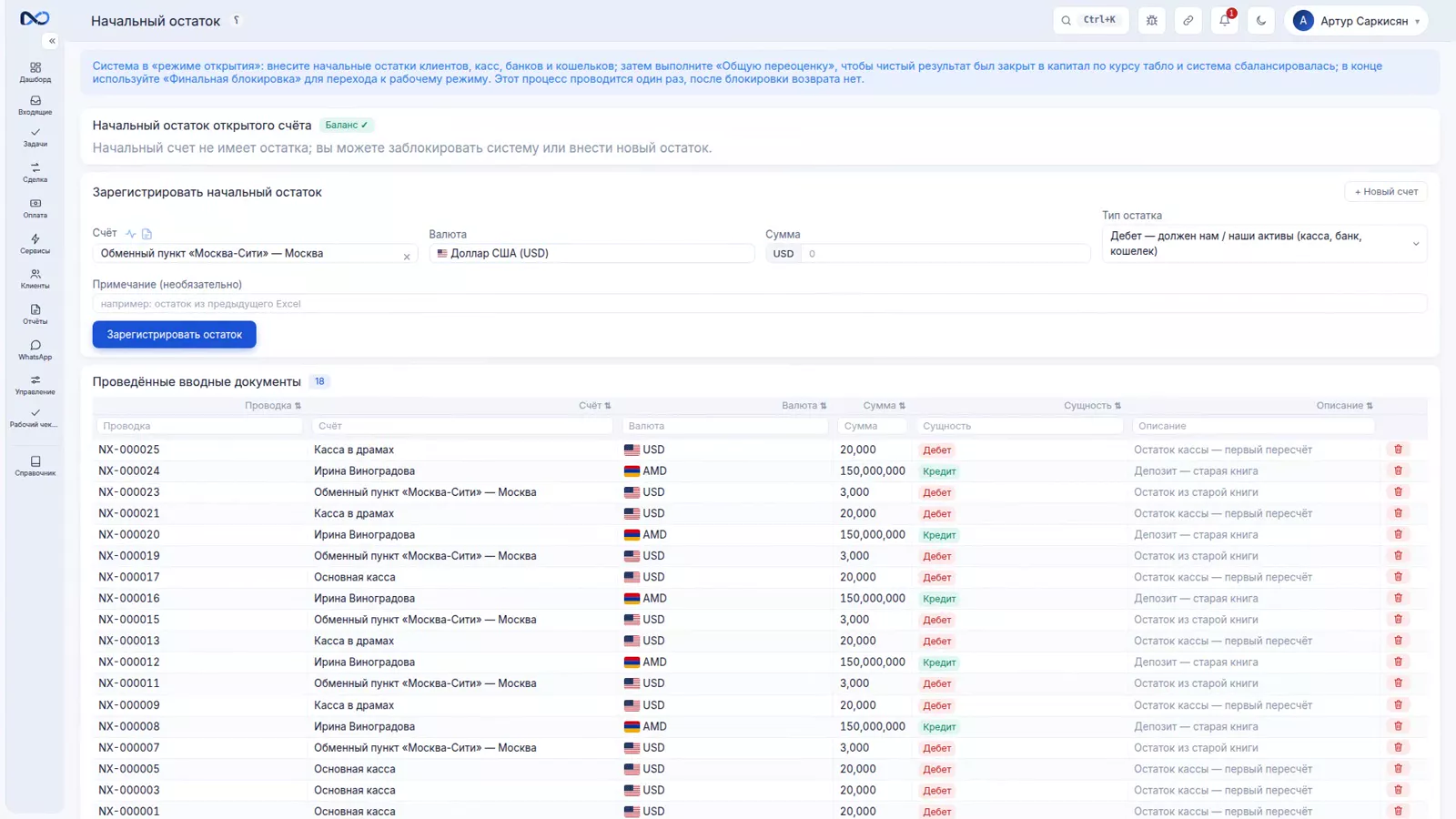Delete entry NX-000019 with its trash icon
The width and height of the screenshot is (1456, 819).
click(1399, 556)
